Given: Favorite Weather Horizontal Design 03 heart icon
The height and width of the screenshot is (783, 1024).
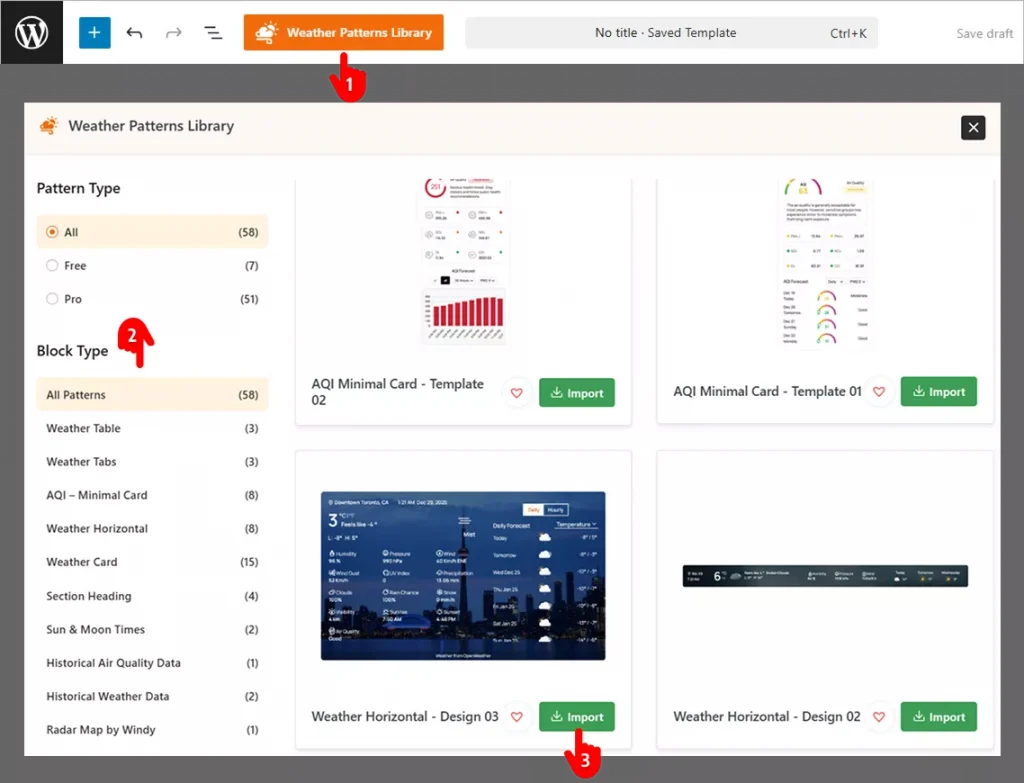Looking at the screenshot, I should 516,717.
